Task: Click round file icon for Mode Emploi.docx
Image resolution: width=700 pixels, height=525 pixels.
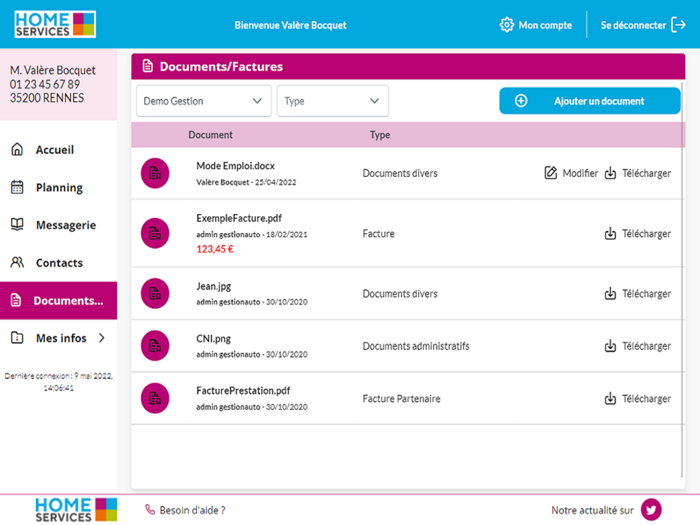Action: click(x=155, y=173)
